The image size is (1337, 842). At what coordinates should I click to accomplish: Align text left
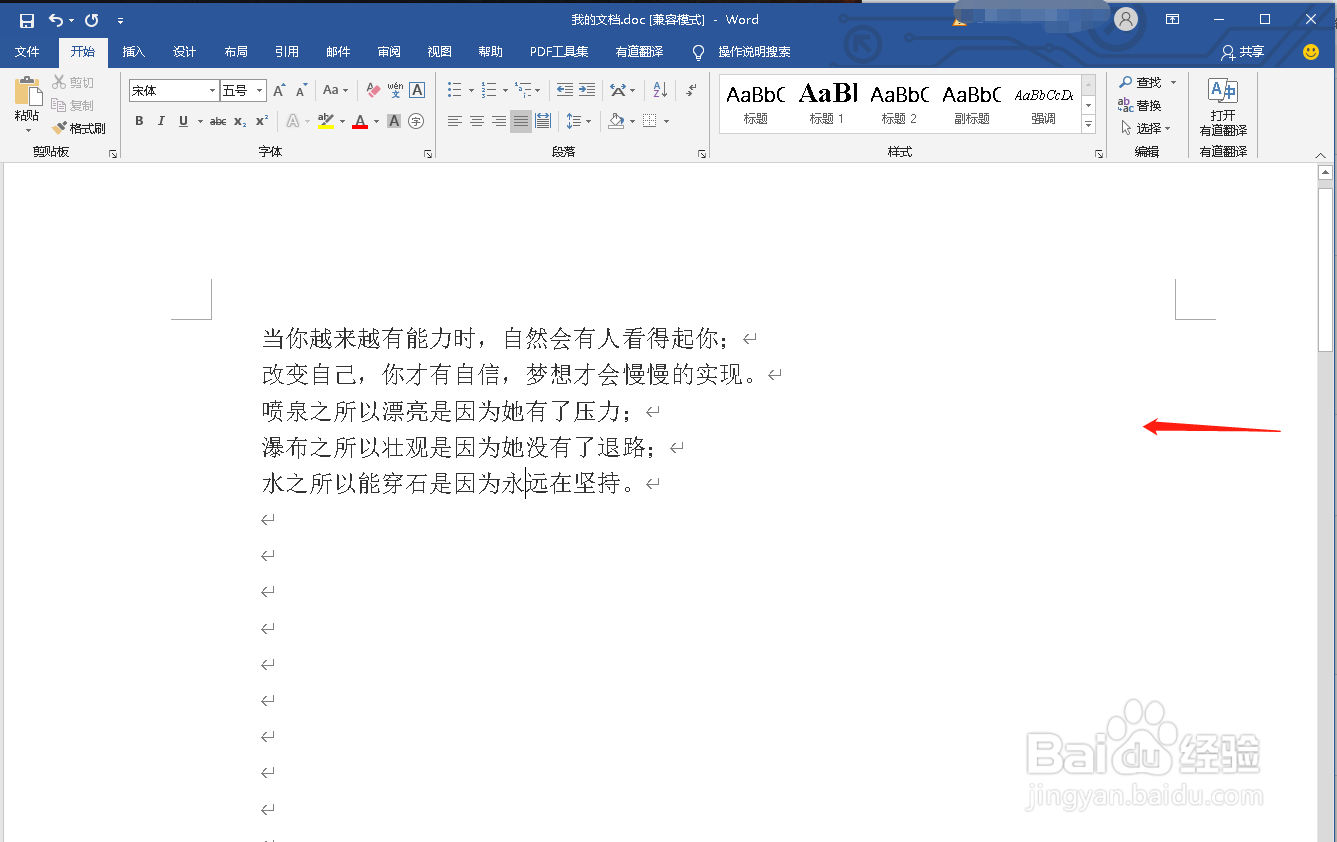[x=454, y=121]
